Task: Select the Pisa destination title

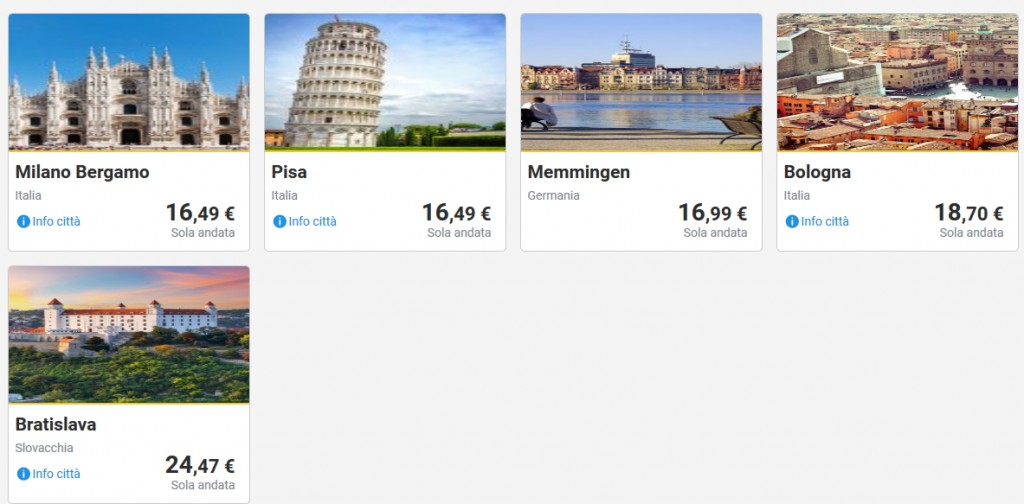Action: [x=289, y=172]
